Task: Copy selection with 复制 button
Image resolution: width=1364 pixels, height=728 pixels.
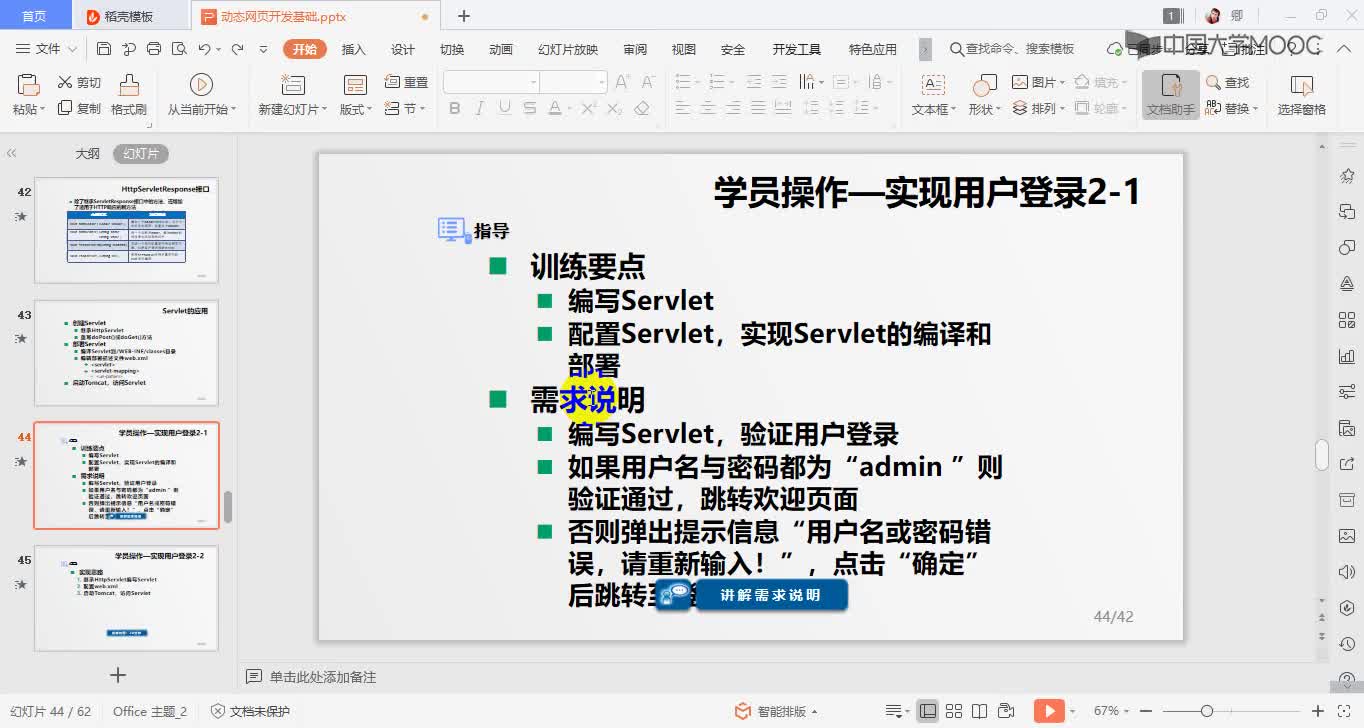Action: (79, 108)
